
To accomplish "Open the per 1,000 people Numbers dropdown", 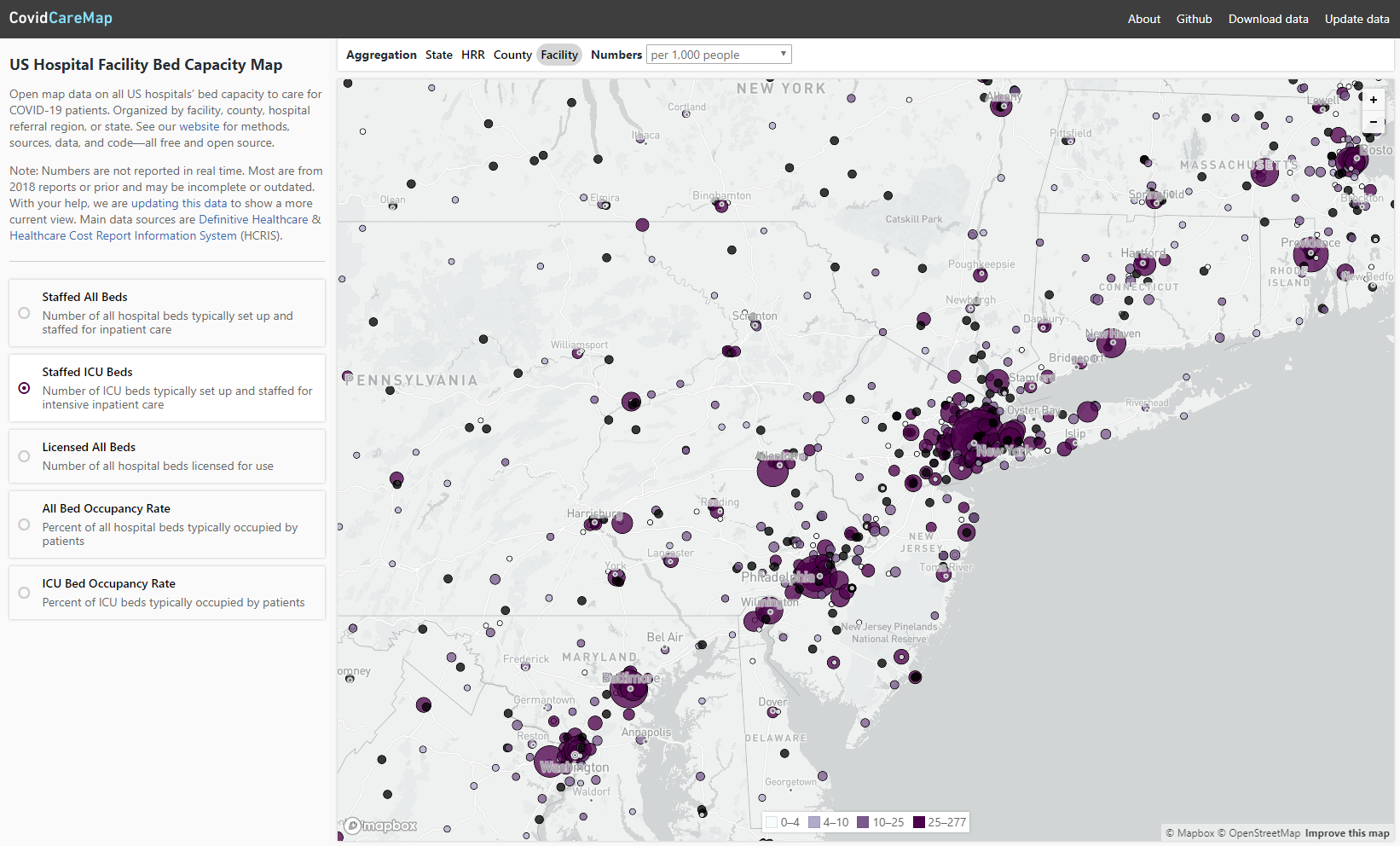I will 719,54.
